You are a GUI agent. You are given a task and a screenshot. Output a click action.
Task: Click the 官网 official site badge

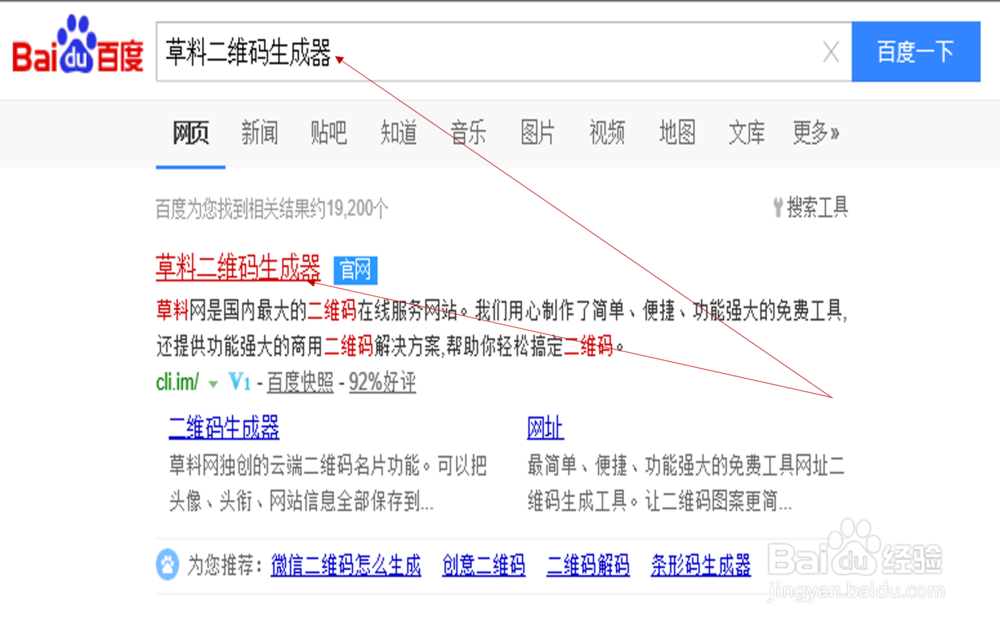click(355, 270)
